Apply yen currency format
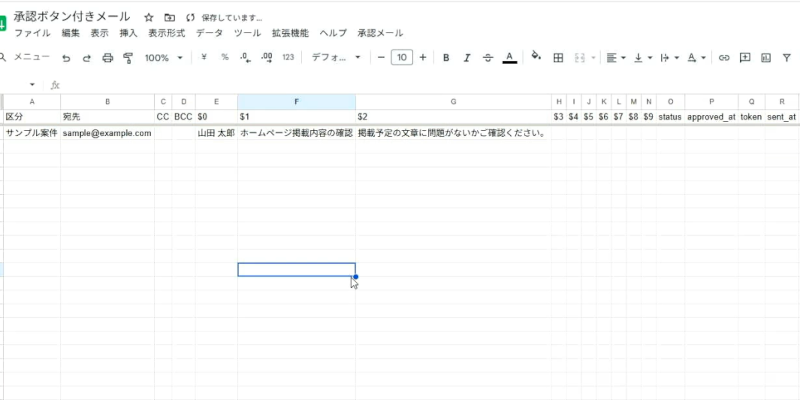Screen dimensions: 800x400 (x=204, y=57)
